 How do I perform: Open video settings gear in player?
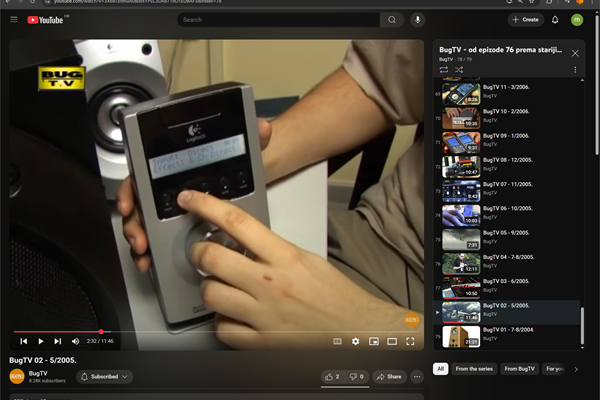point(355,341)
